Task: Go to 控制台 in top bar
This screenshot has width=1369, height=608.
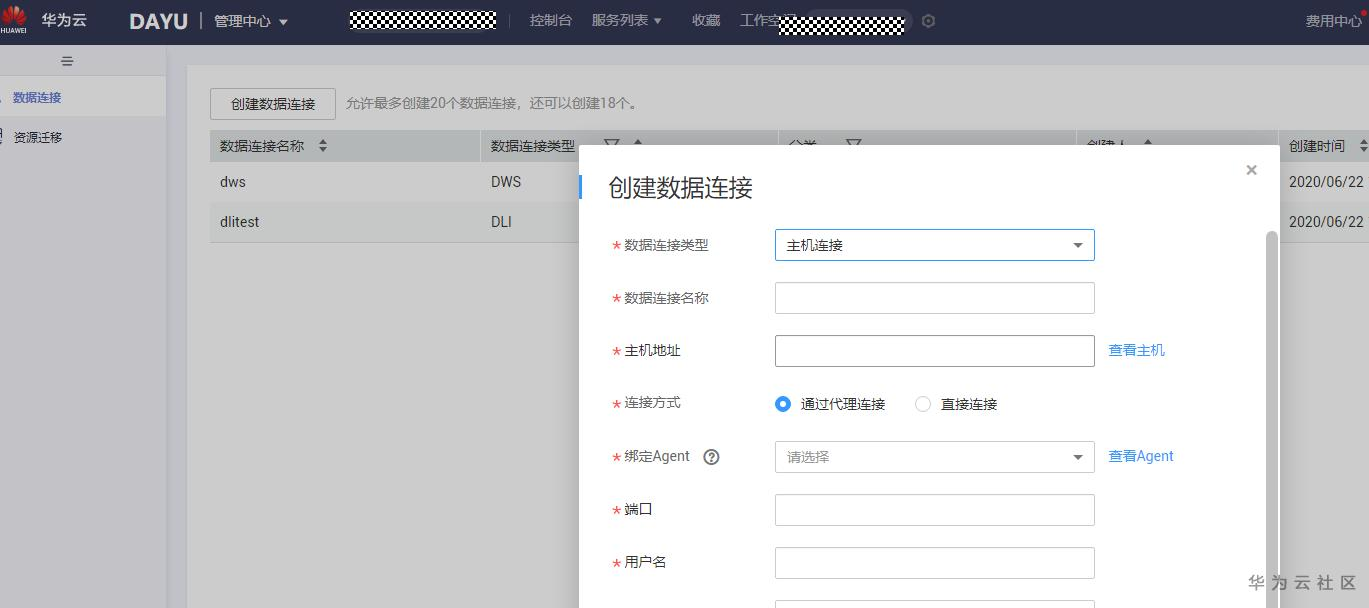Action: click(550, 21)
